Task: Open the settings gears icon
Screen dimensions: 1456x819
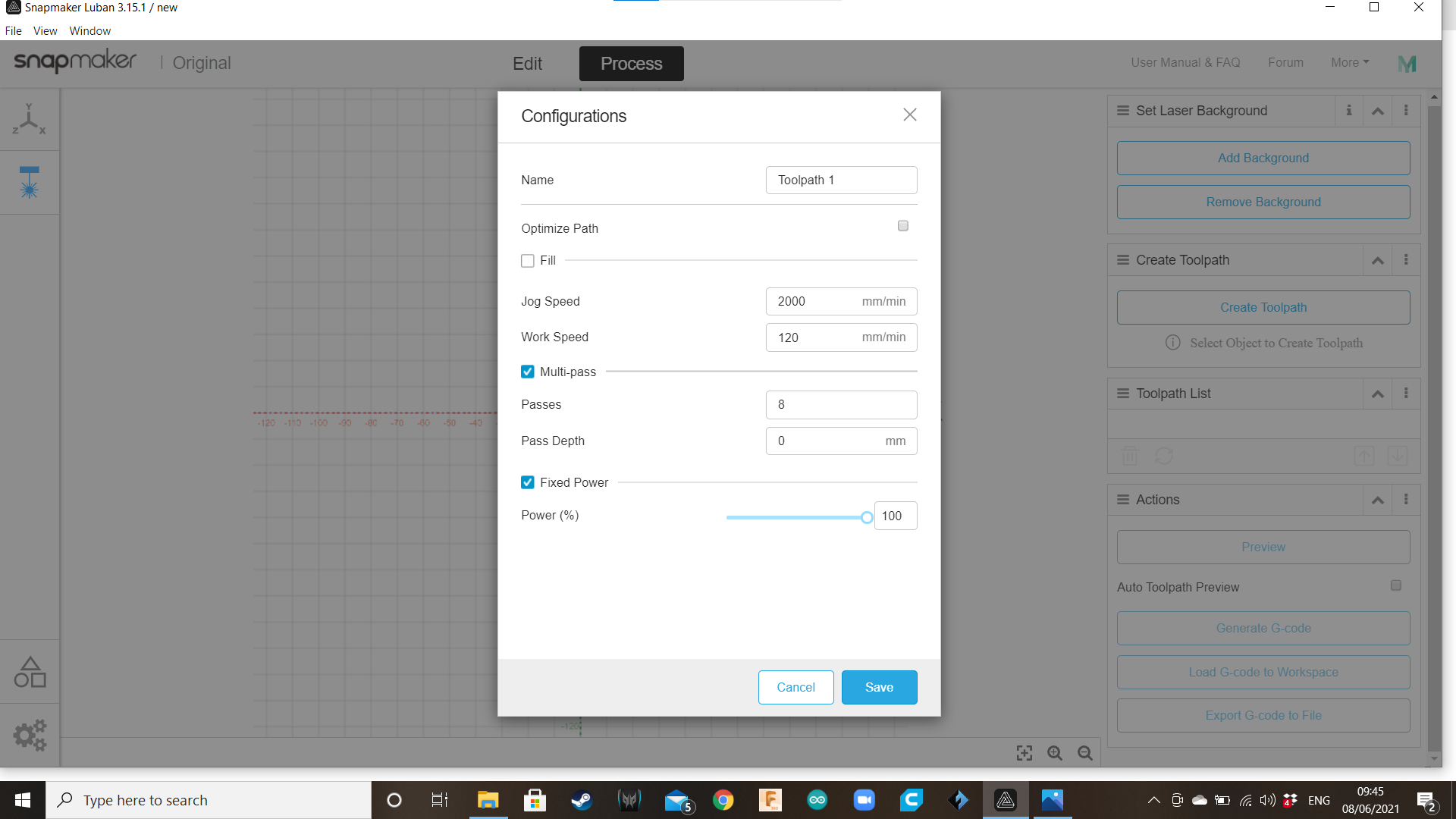Action: click(x=30, y=735)
